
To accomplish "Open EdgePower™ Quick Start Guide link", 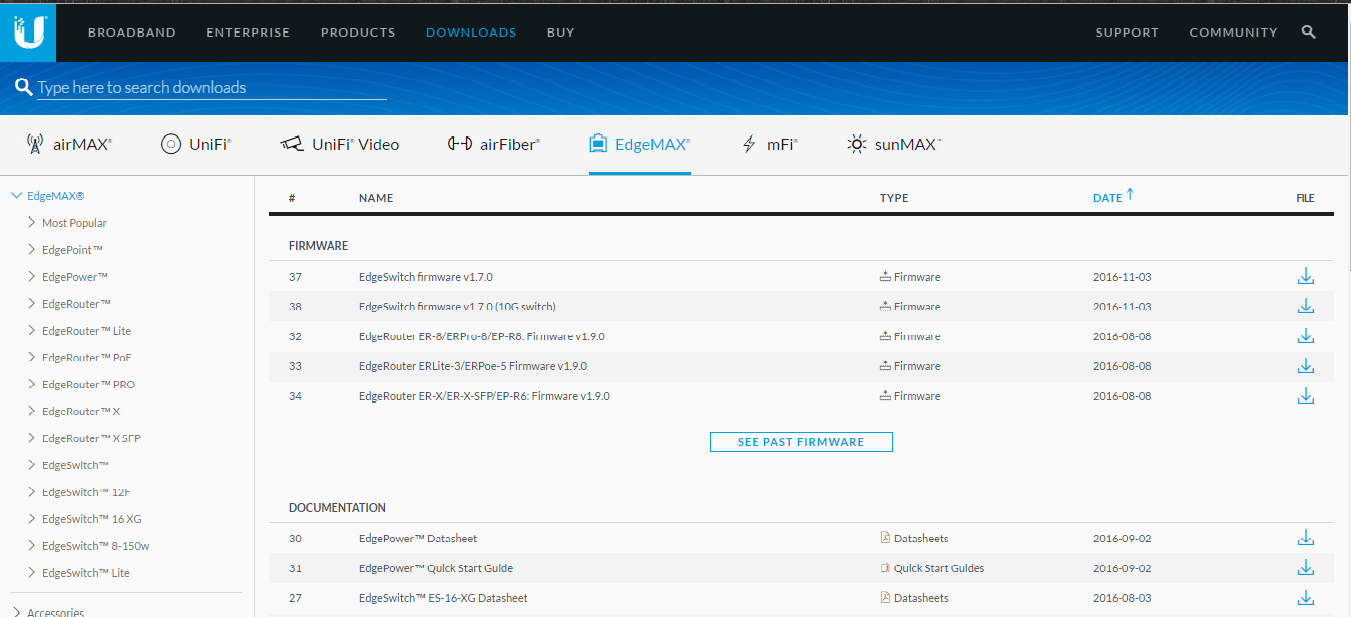I will tap(436, 568).
